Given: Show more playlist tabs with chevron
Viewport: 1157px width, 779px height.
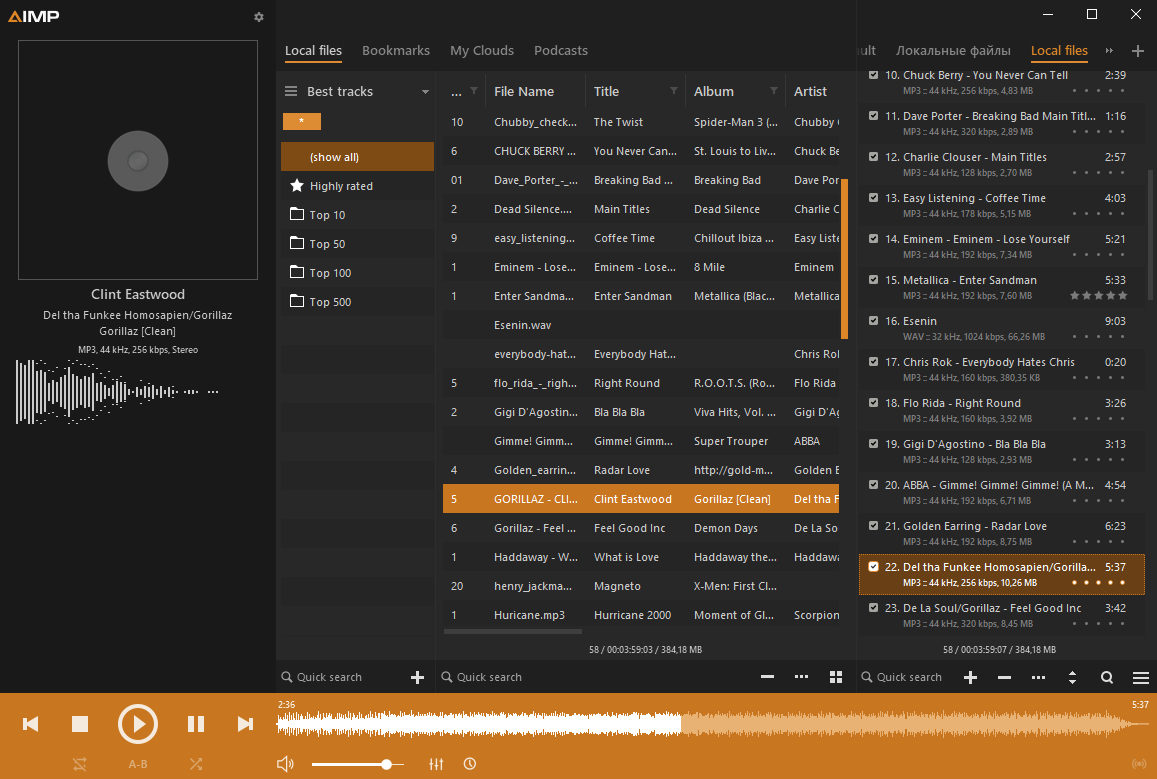Looking at the screenshot, I should [1108, 50].
